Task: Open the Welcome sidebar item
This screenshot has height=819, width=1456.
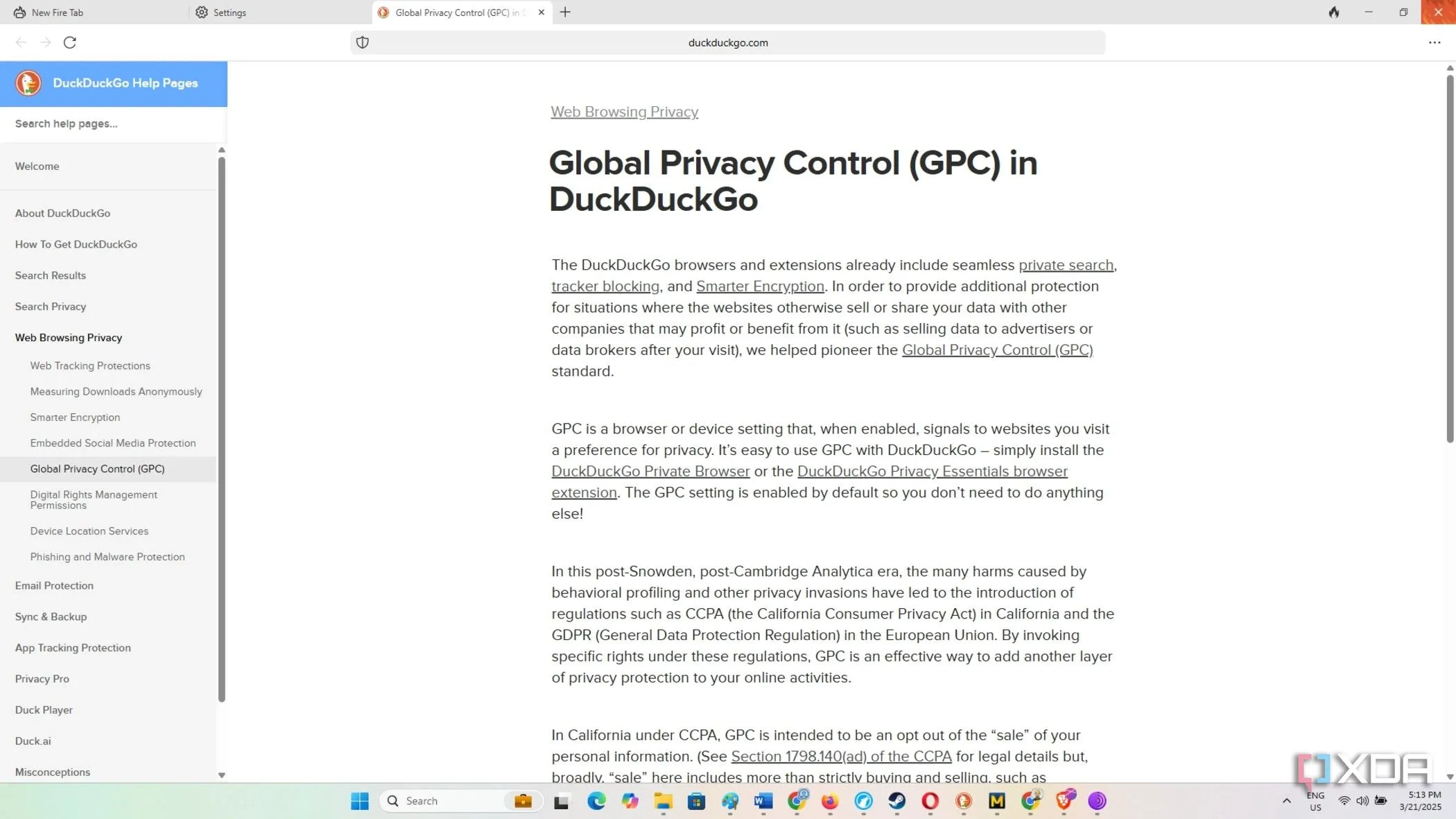Action: tap(37, 166)
